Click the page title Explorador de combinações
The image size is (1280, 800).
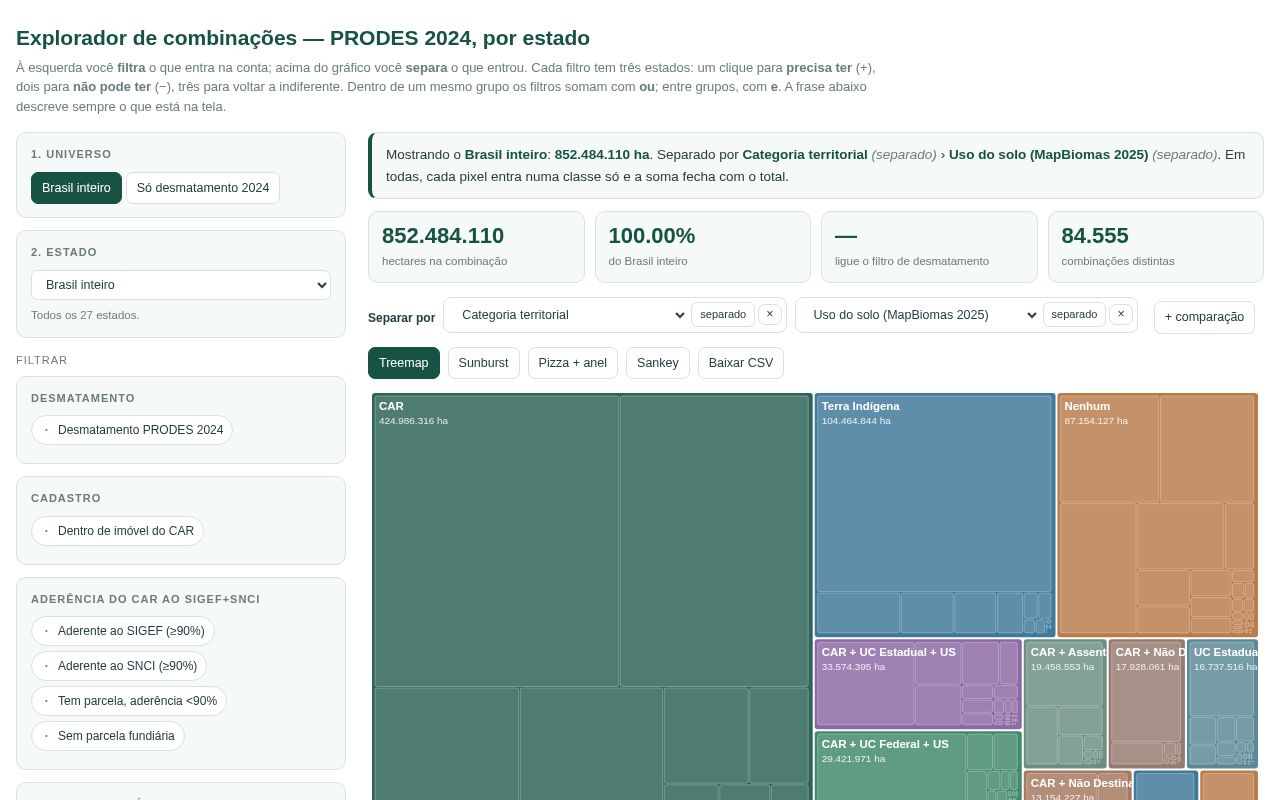pyautogui.click(x=303, y=38)
